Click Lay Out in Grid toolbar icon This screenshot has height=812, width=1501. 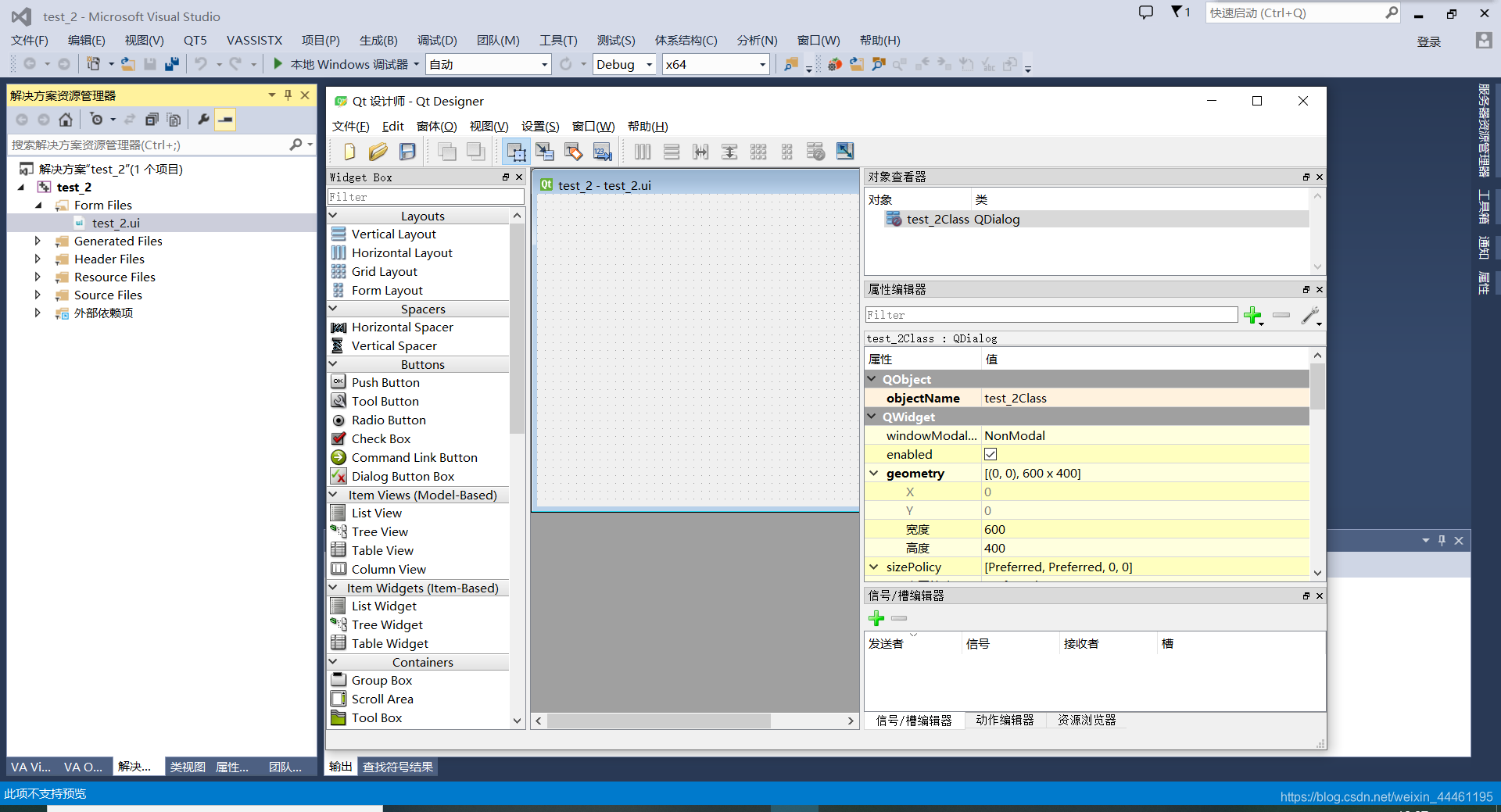(x=758, y=152)
